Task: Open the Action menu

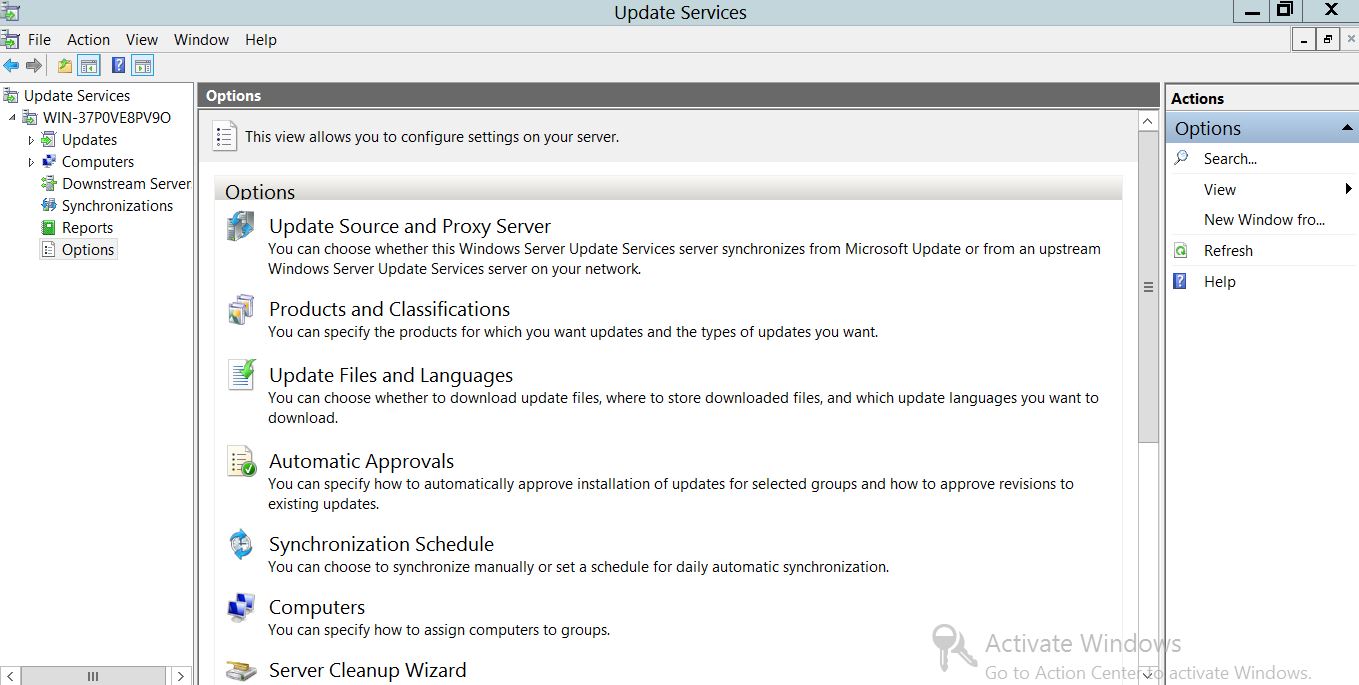Action: (88, 40)
